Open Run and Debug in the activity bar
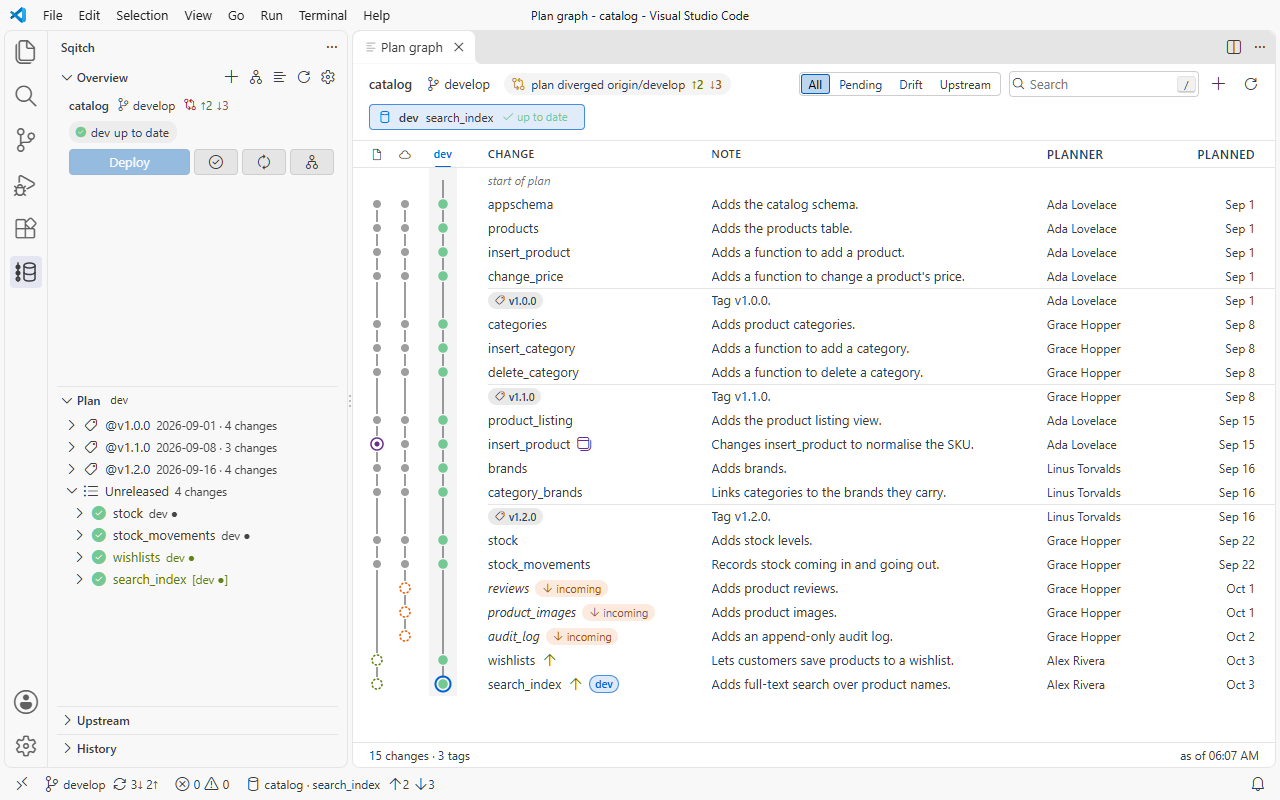Viewport: 1280px width, 800px height. [x=26, y=184]
